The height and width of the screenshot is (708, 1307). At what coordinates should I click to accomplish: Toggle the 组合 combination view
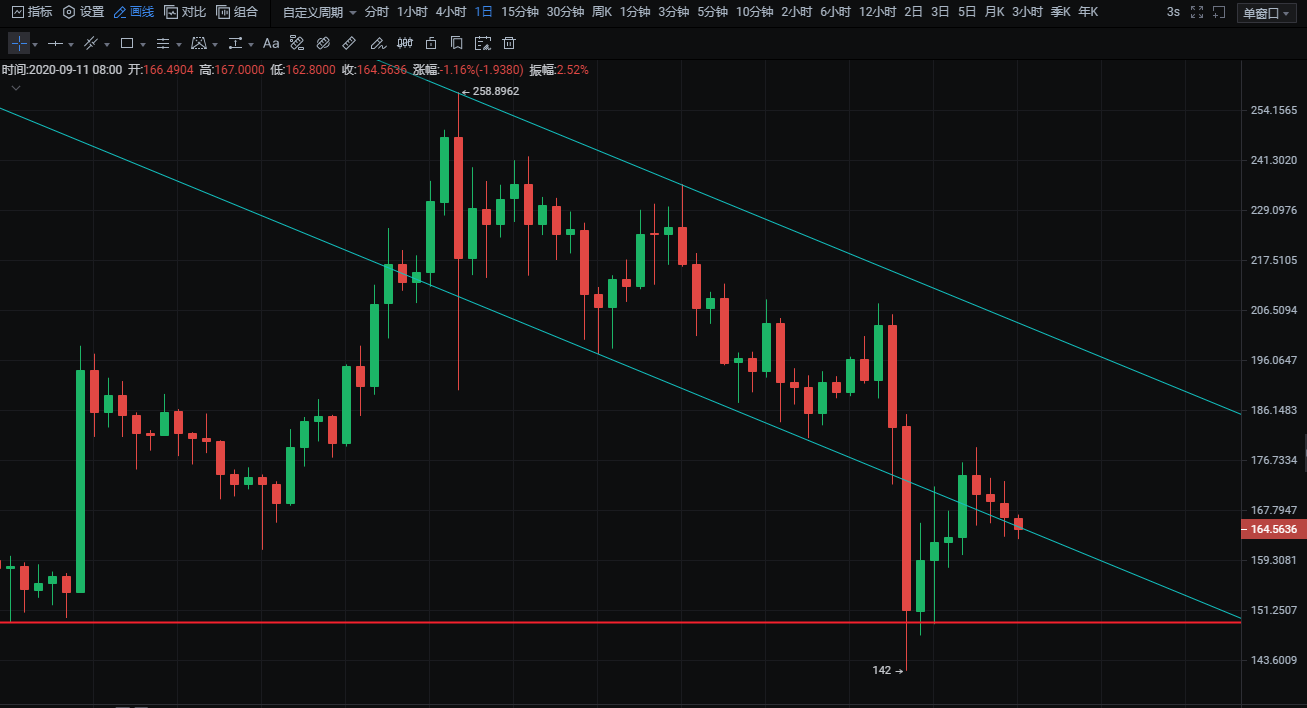[x=237, y=12]
